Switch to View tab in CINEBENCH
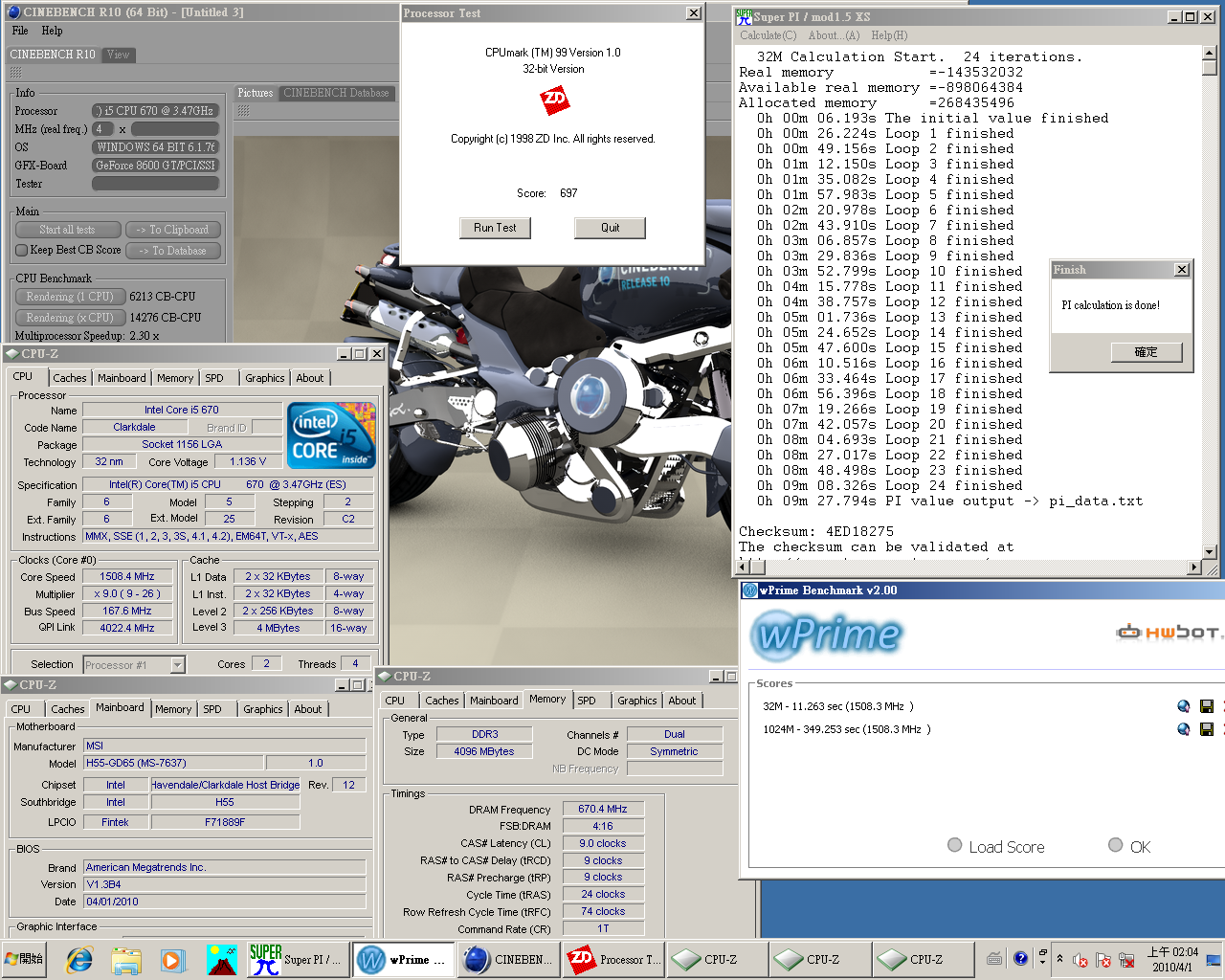1225x980 pixels. pos(119,55)
